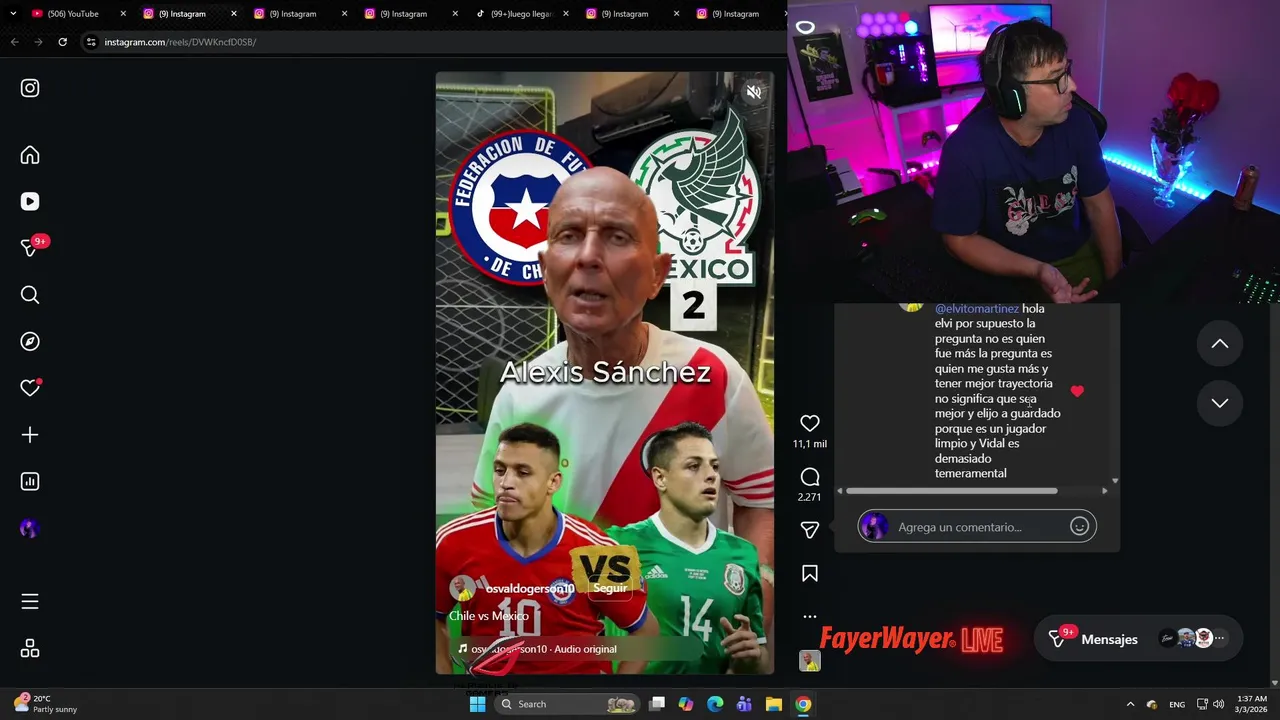Go to the next reel with down chevron

(1220, 403)
